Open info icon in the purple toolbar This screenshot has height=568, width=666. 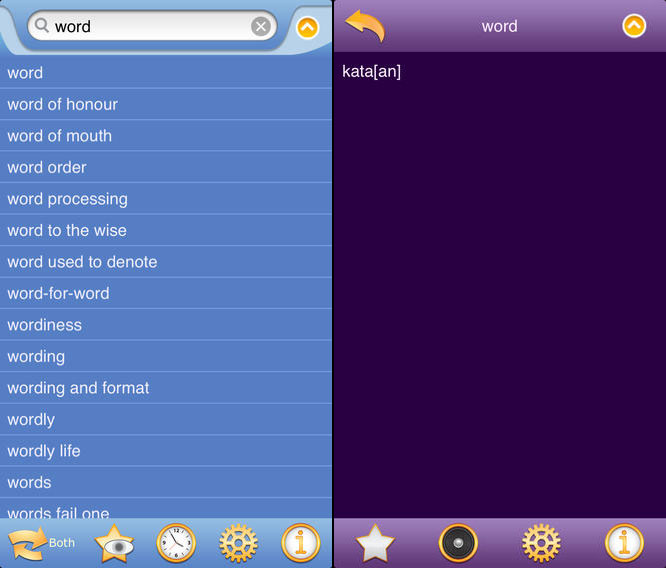pos(624,543)
